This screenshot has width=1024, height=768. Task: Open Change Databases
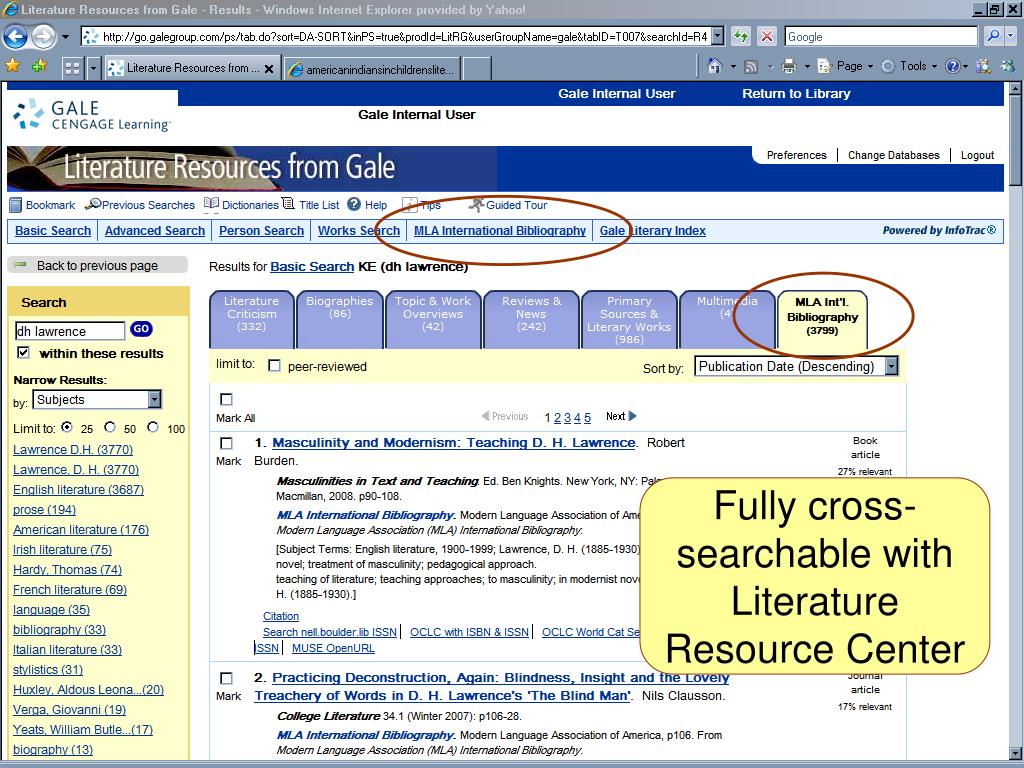pyautogui.click(x=893, y=155)
